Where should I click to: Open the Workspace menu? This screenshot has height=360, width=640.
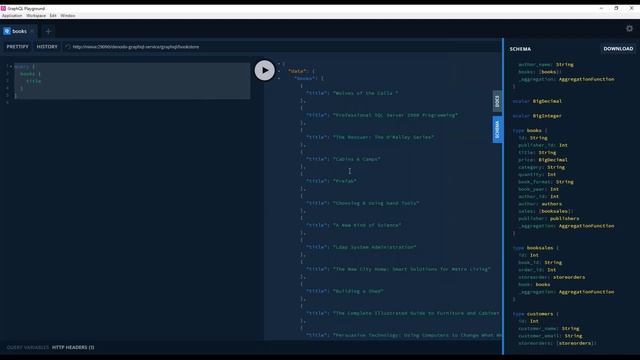(x=36, y=16)
